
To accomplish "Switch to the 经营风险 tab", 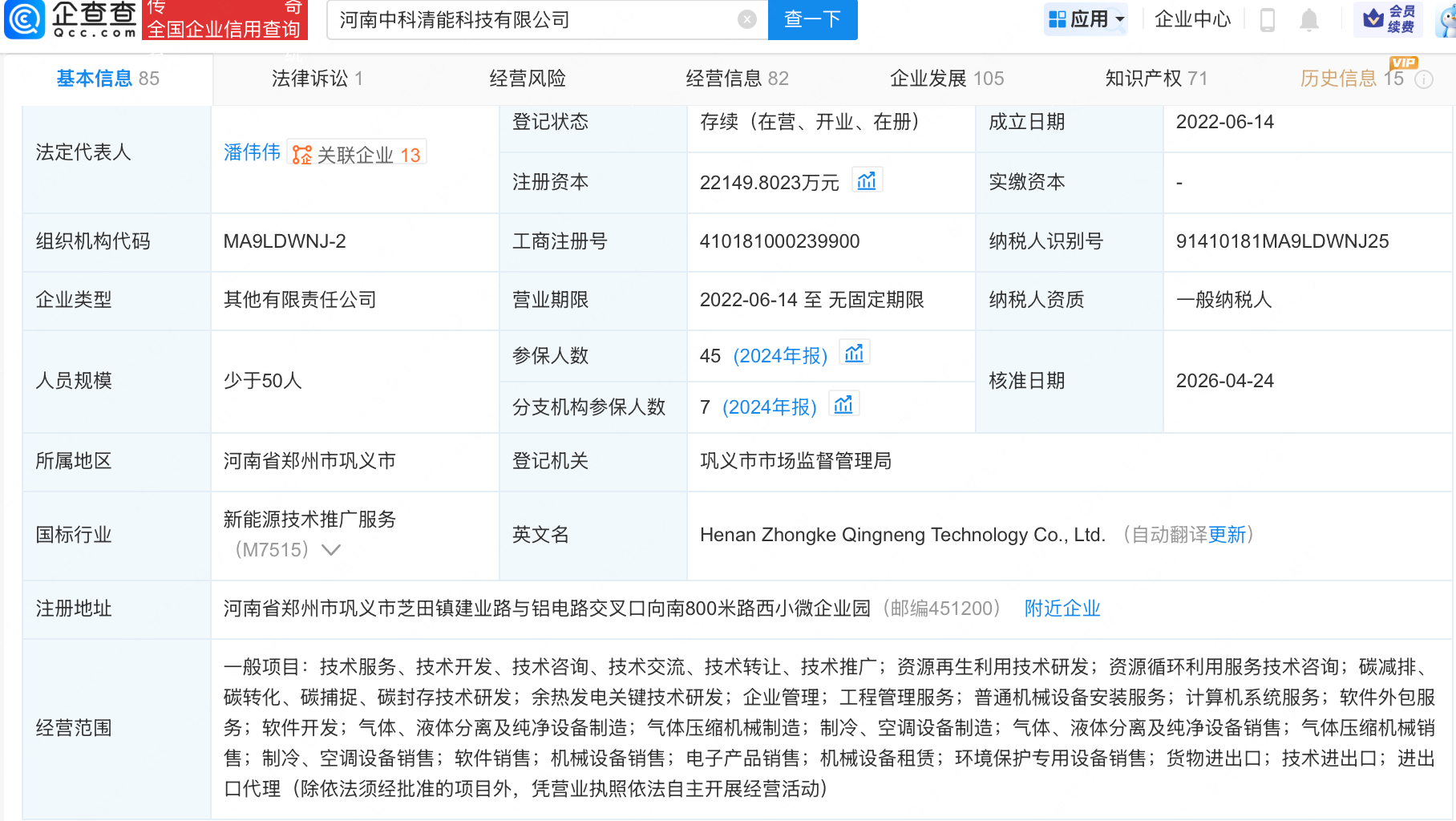I will point(527,78).
